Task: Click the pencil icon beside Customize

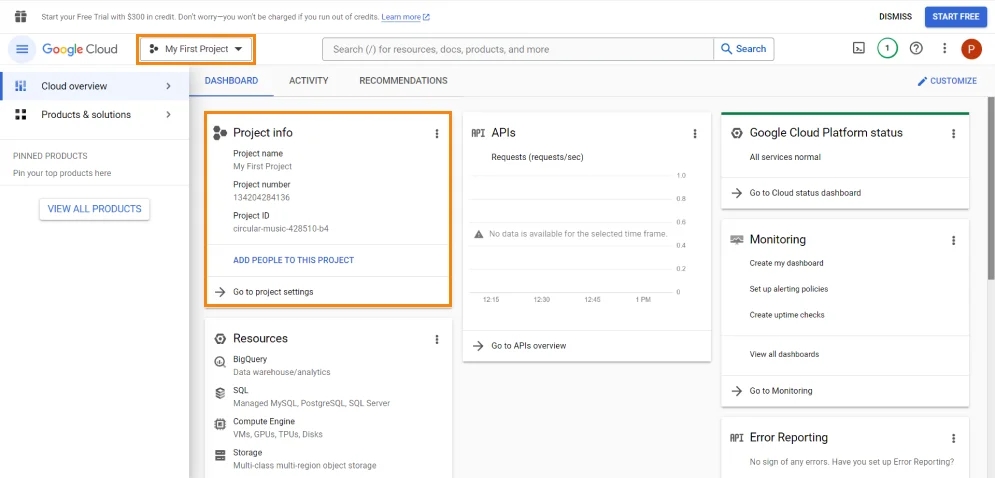Action: [922, 81]
